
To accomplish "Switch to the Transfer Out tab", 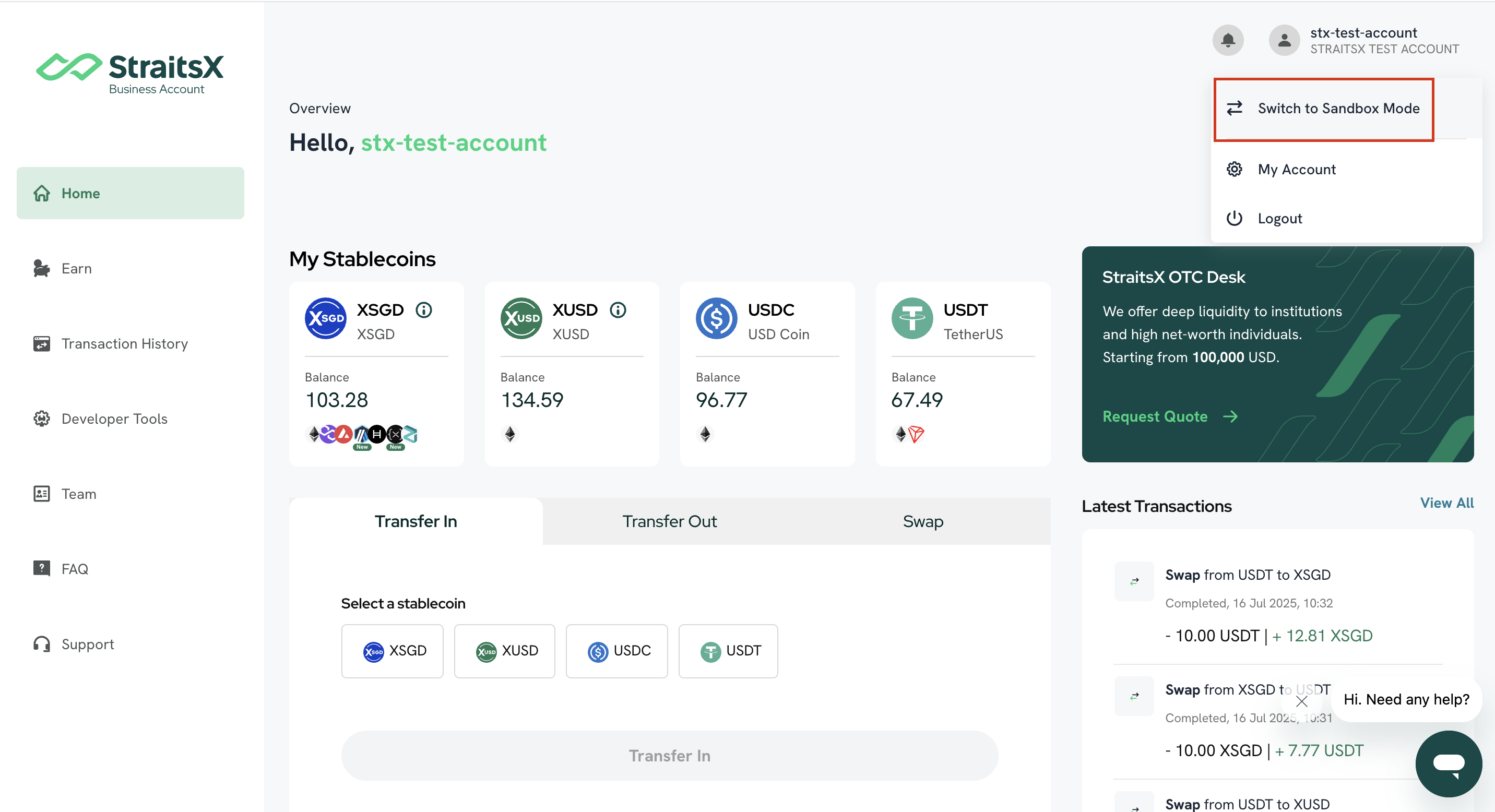I will click(x=669, y=521).
